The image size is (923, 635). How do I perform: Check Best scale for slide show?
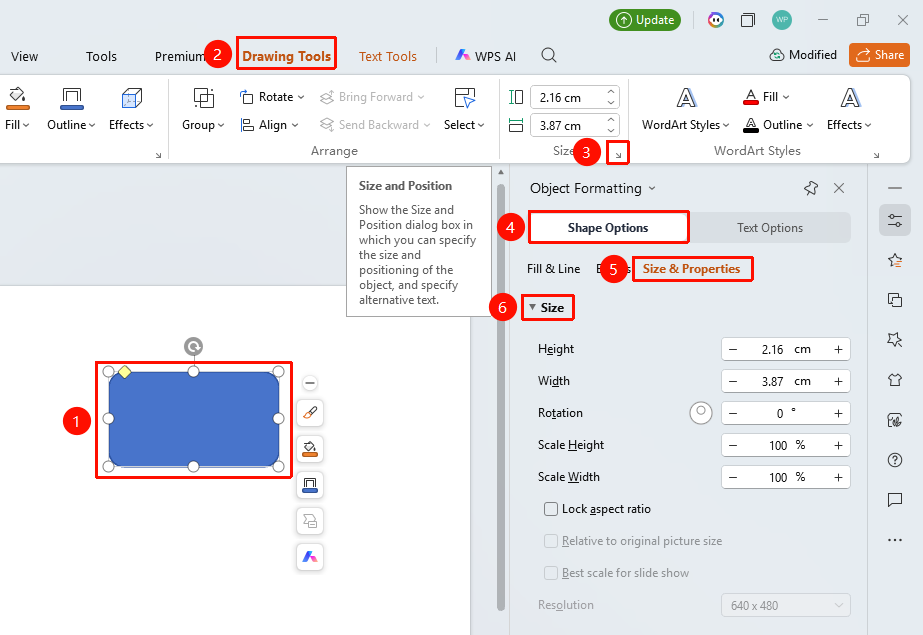pyautogui.click(x=551, y=573)
